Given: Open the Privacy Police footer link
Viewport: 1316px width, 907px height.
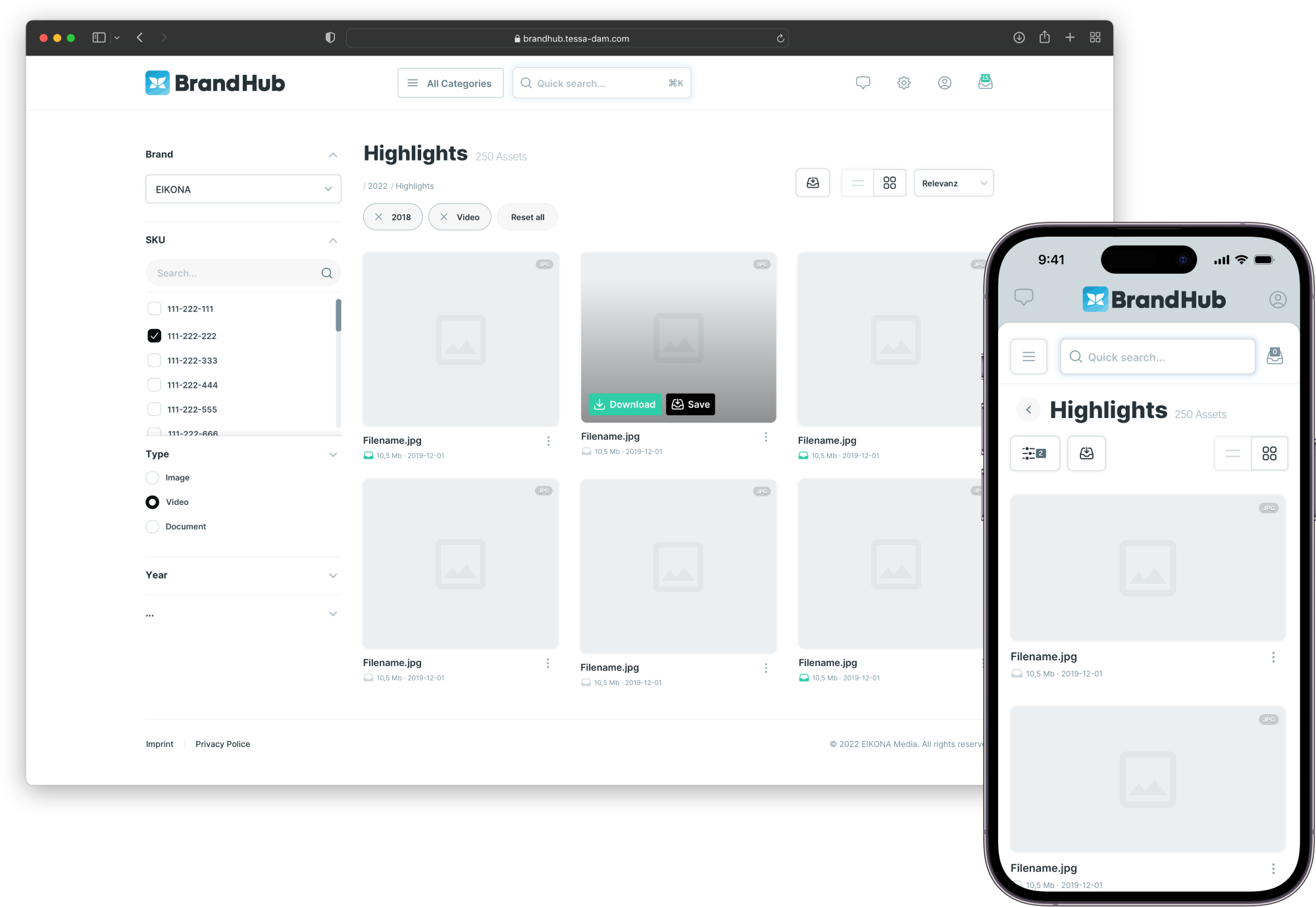Looking at the screenshot, I should [222, 744].
